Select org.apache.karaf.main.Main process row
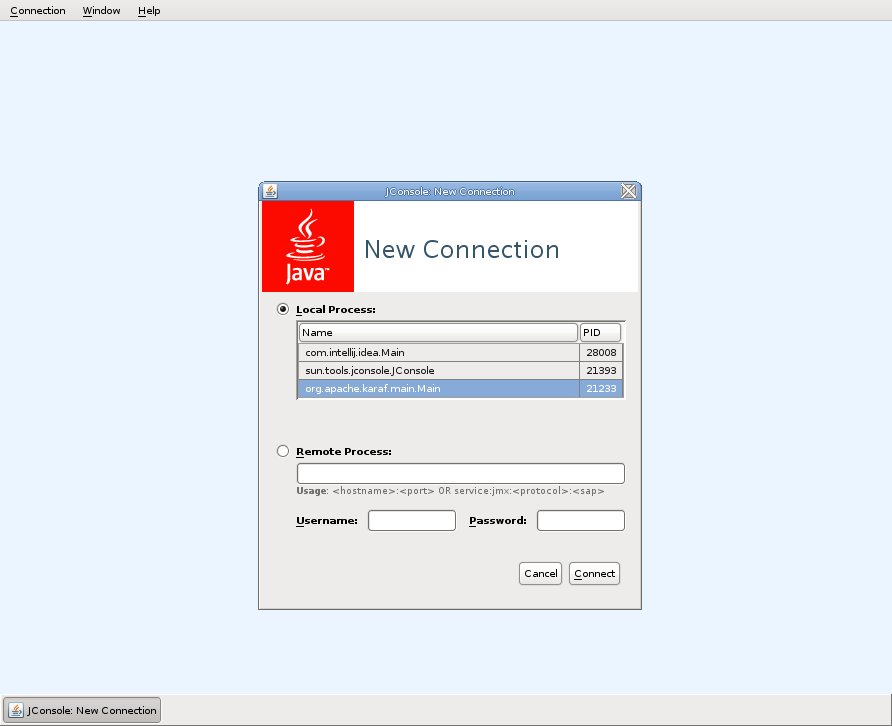The height and width of the screenshot is (726, 892). [x=438, y=388]
